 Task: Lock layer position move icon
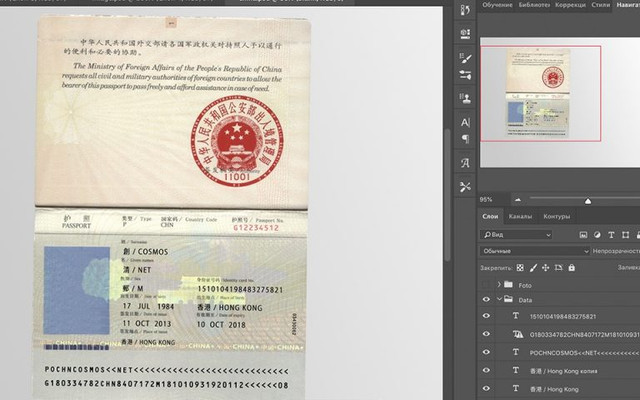click(545, 268)
